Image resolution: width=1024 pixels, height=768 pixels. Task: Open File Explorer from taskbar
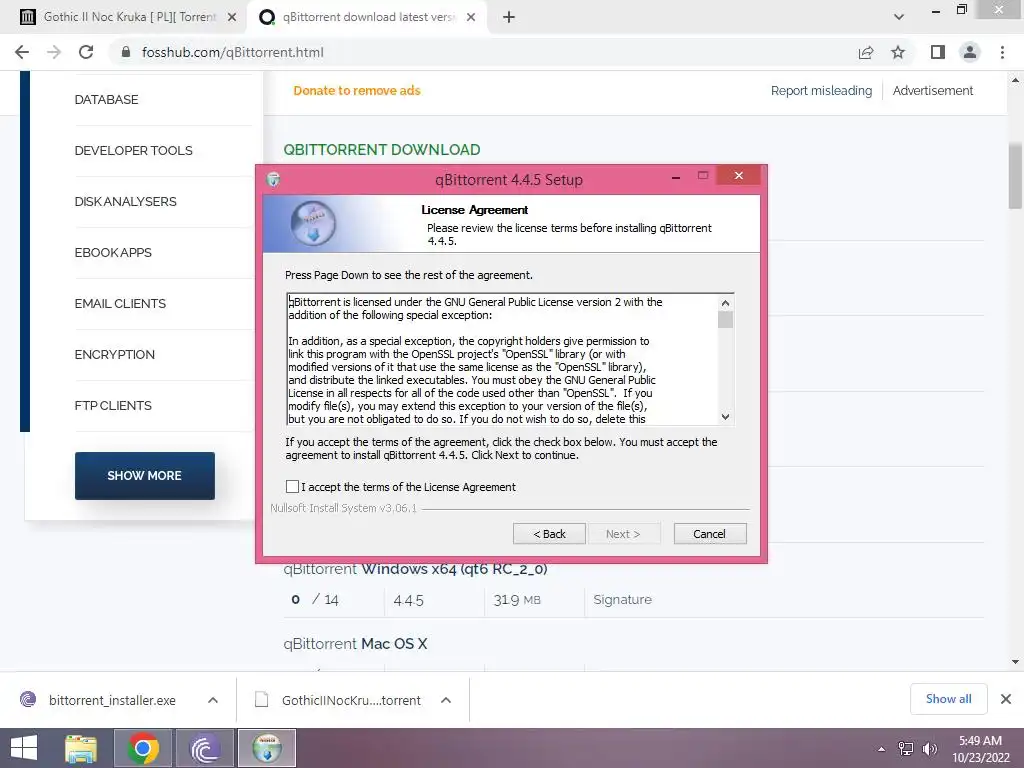click(x=81, y=748)
